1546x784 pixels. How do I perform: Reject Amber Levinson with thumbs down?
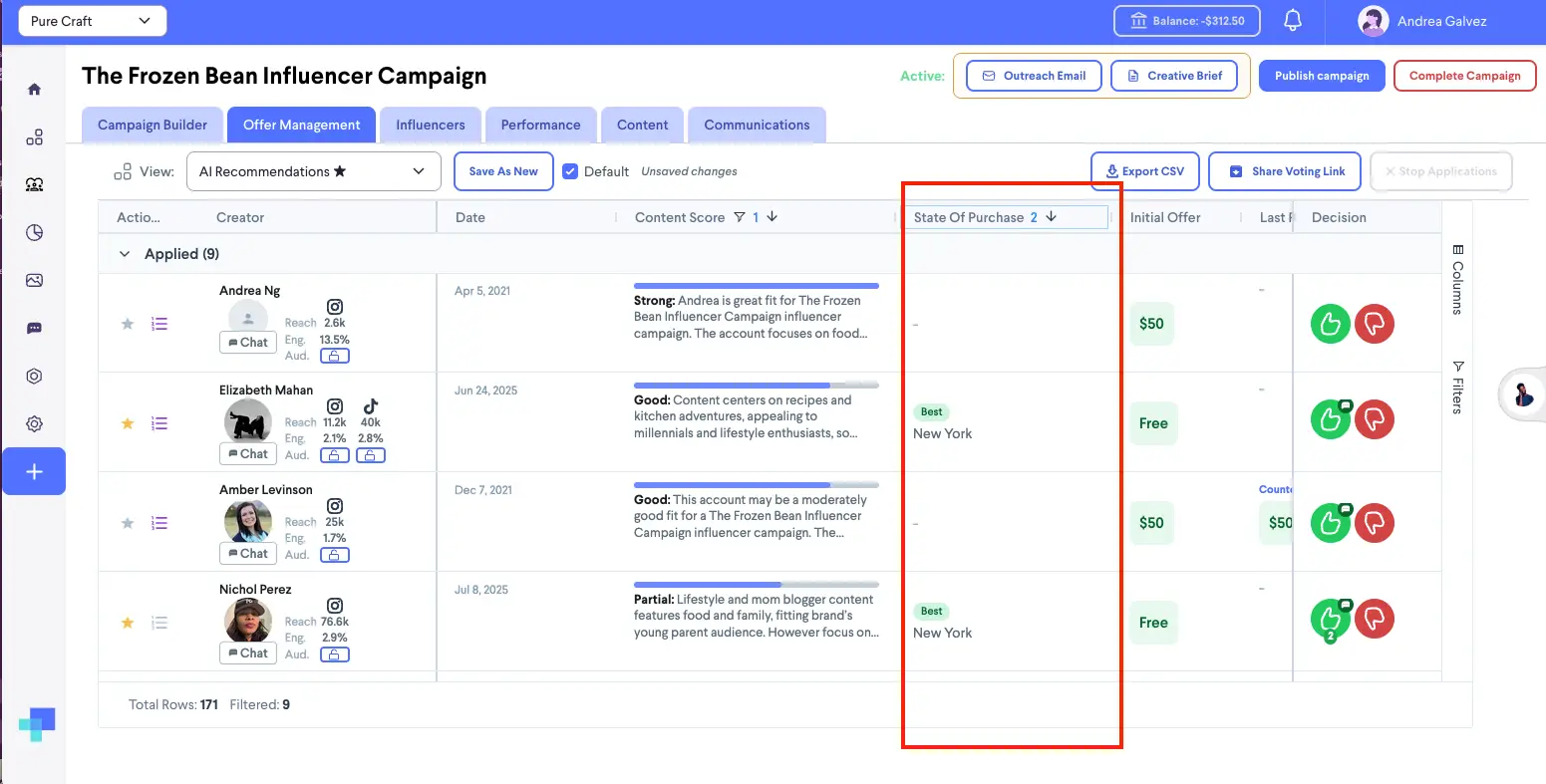point(1375,523)
